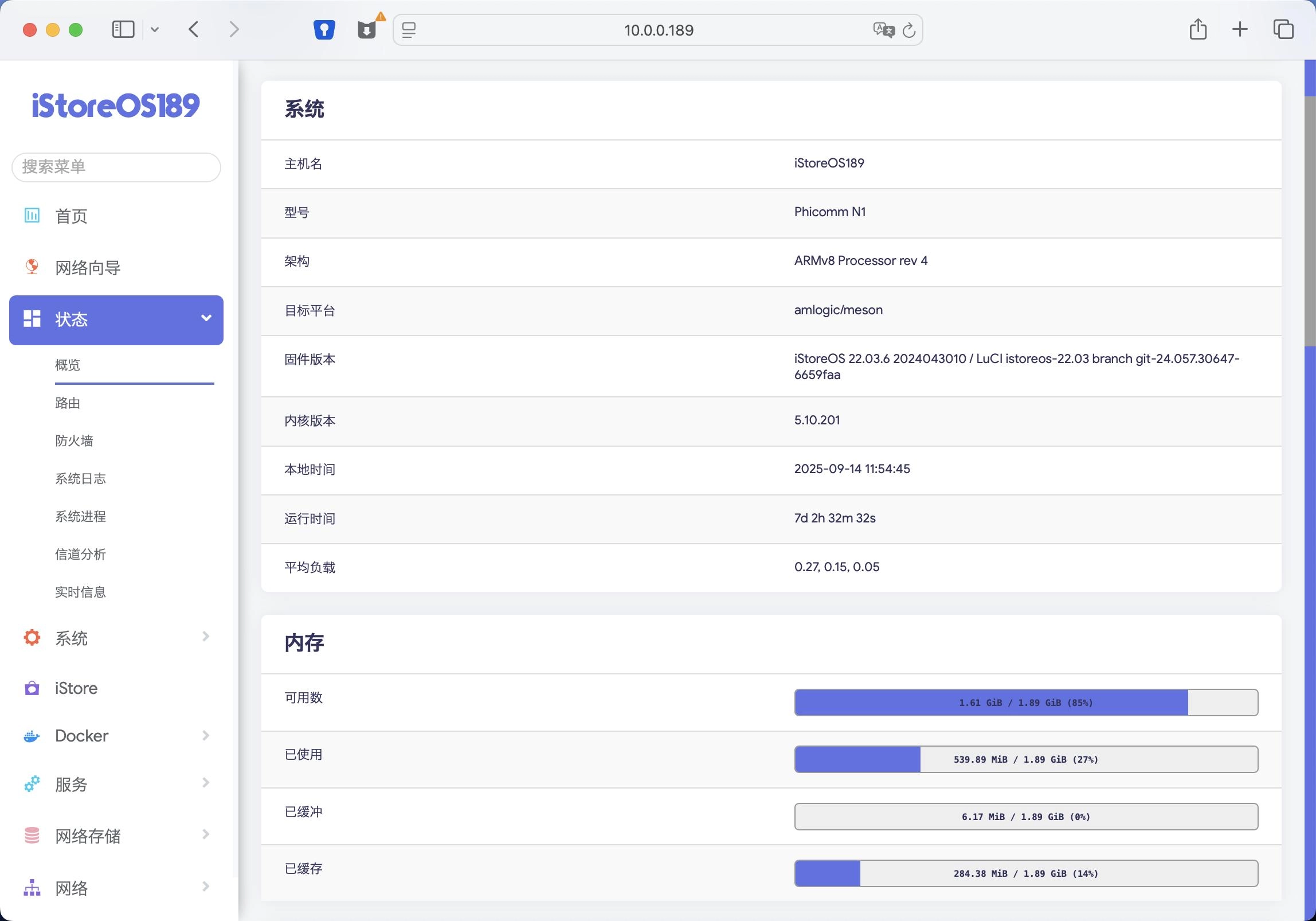Open the 网络向导 menu label
The image size is (1316, 921).
[88, 268]
